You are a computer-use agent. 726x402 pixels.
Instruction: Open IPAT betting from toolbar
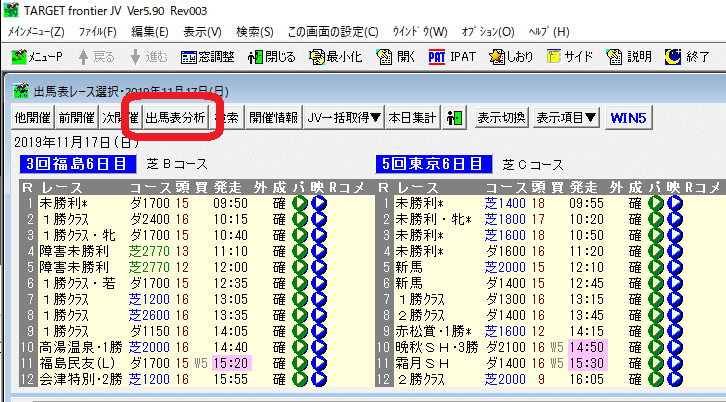click(x=452, y=57)
